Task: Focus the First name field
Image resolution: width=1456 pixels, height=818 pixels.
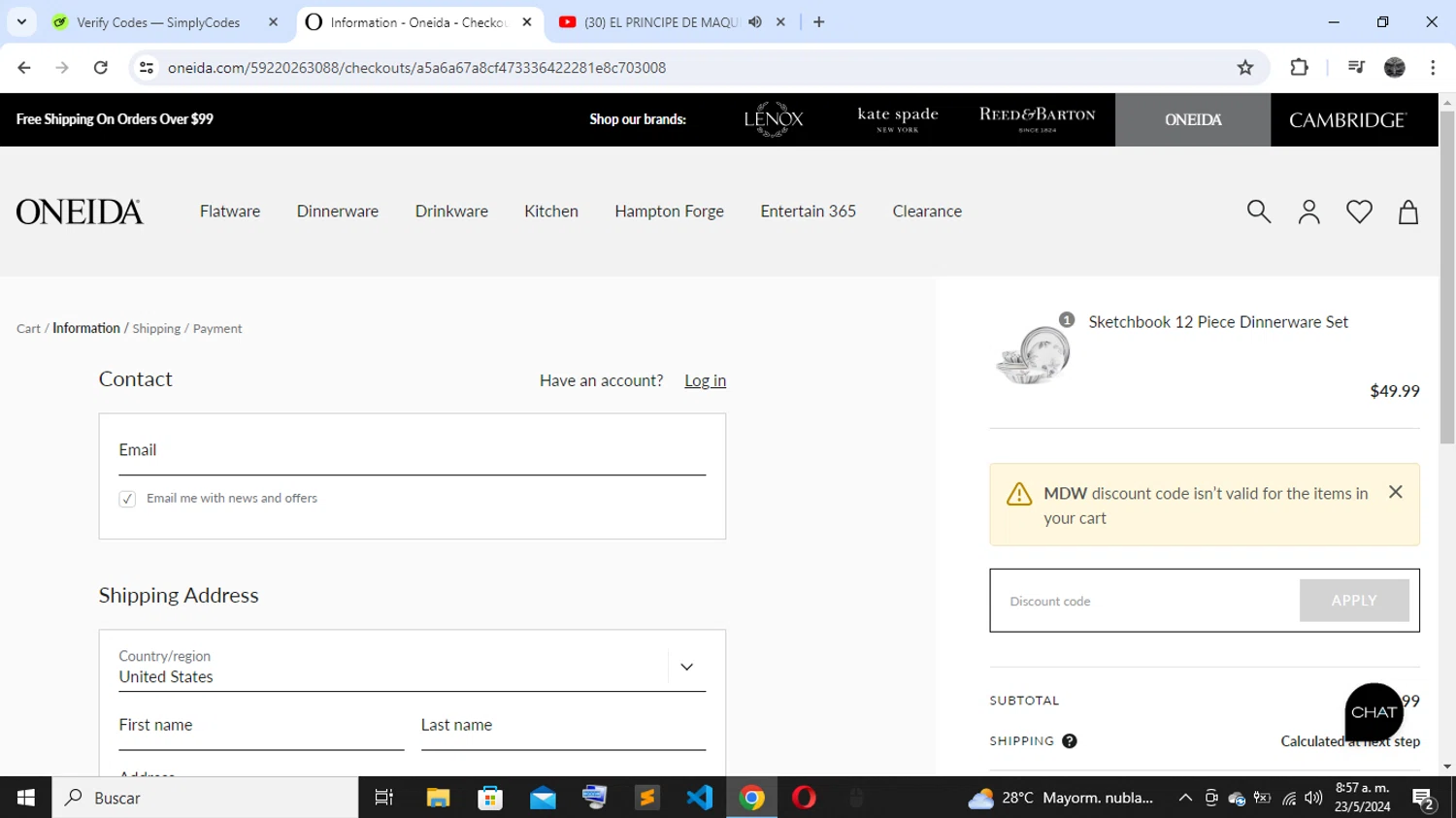Action: pos(261,727)
